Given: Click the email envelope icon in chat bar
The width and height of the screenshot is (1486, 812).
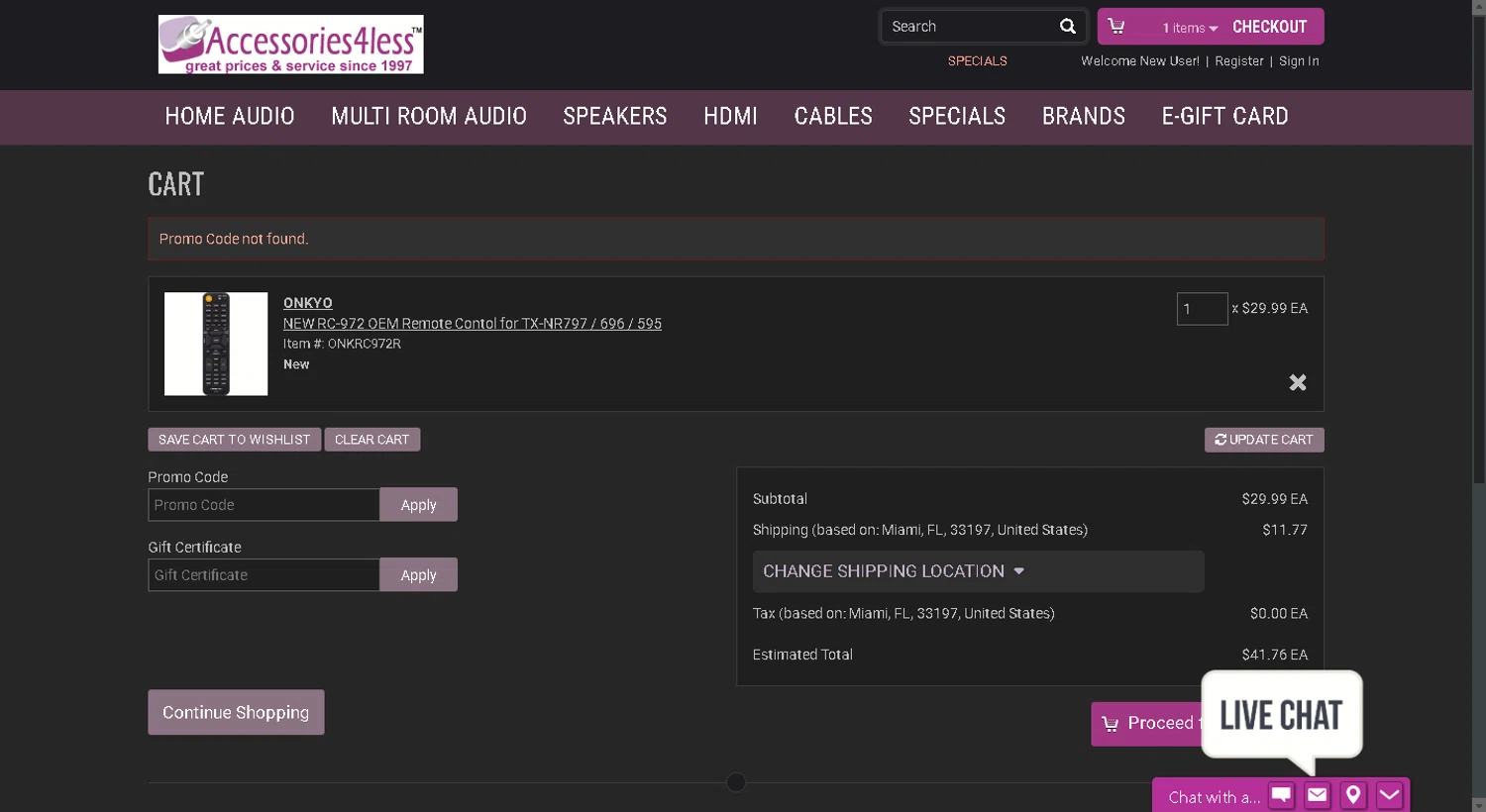Looking at the screenshot, I should [x=1317, y=795].
